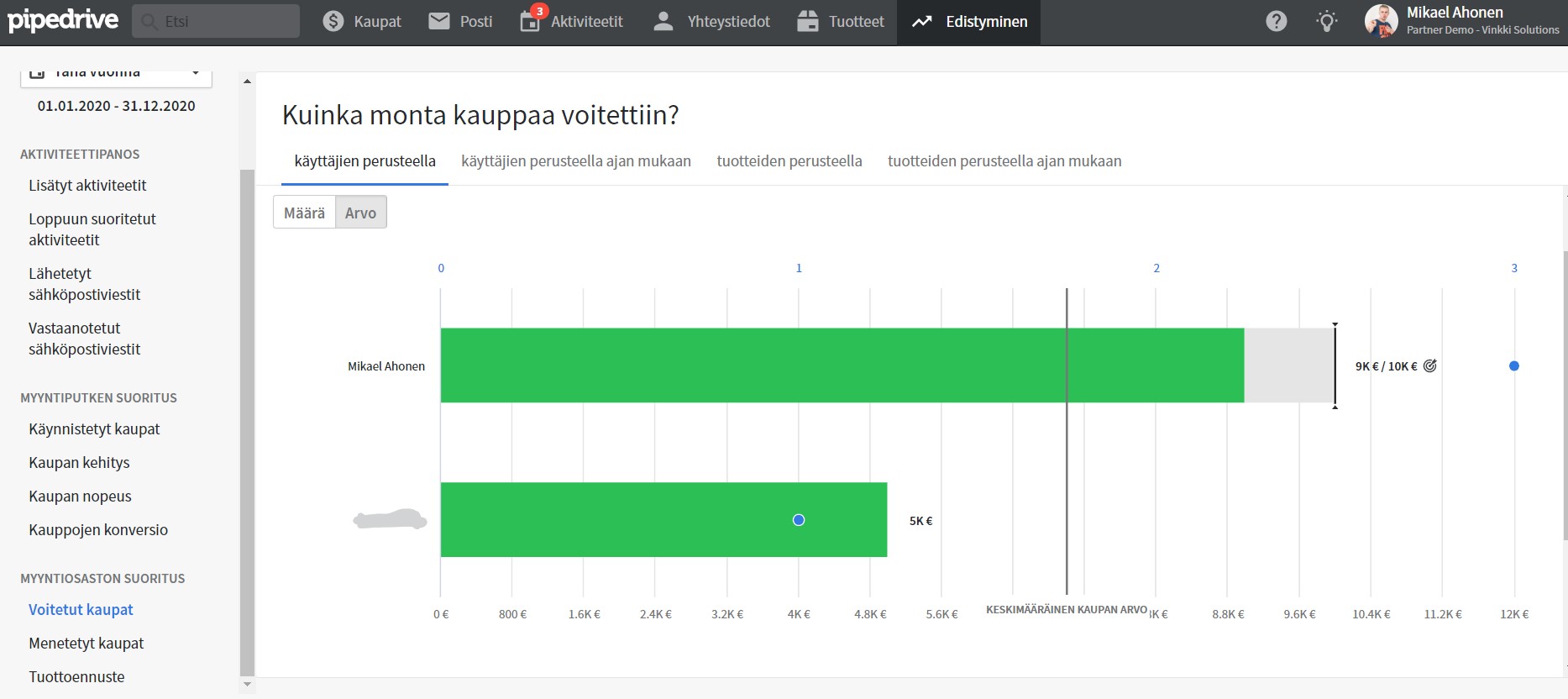This screenshot has height=699, width=1568.
Task: Click the grey unfilled goal portion of bar
Action: tap(1289, 365)
